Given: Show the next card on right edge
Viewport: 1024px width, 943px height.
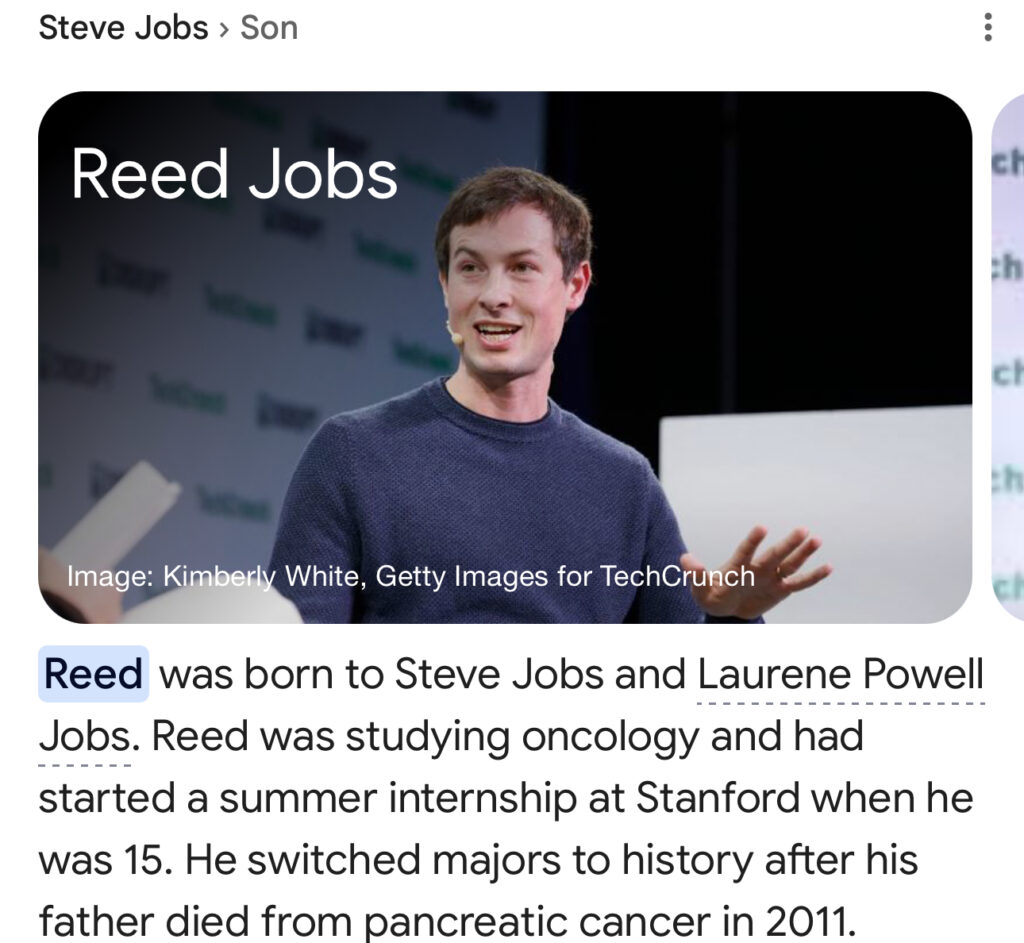Looking at the screenshot, I should (1006, 357).
